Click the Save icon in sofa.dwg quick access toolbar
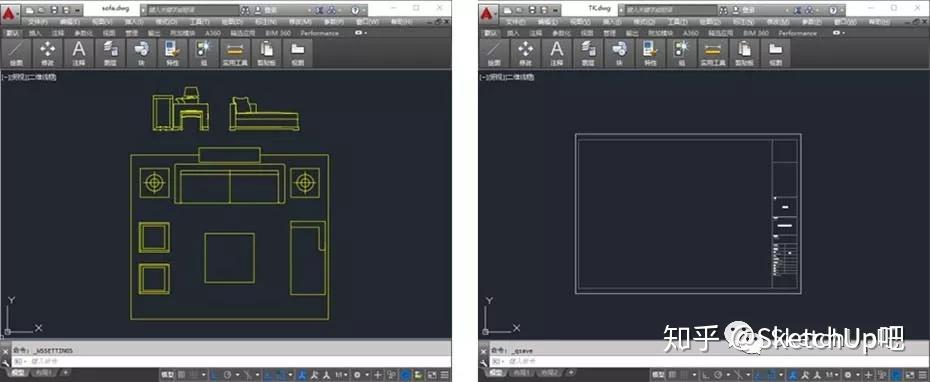930x382 pixels. (54, 10)
